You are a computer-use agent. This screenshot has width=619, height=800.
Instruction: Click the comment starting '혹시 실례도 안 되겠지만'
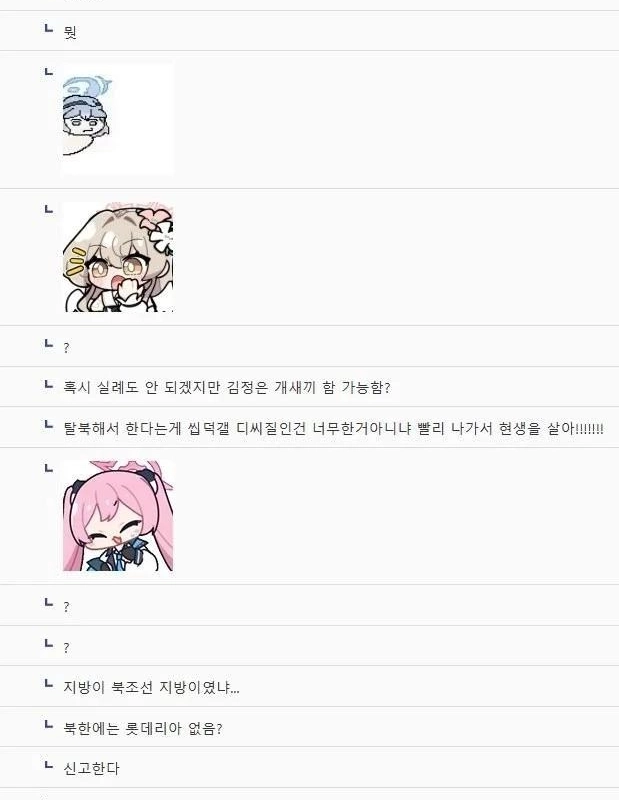(227, 387)
